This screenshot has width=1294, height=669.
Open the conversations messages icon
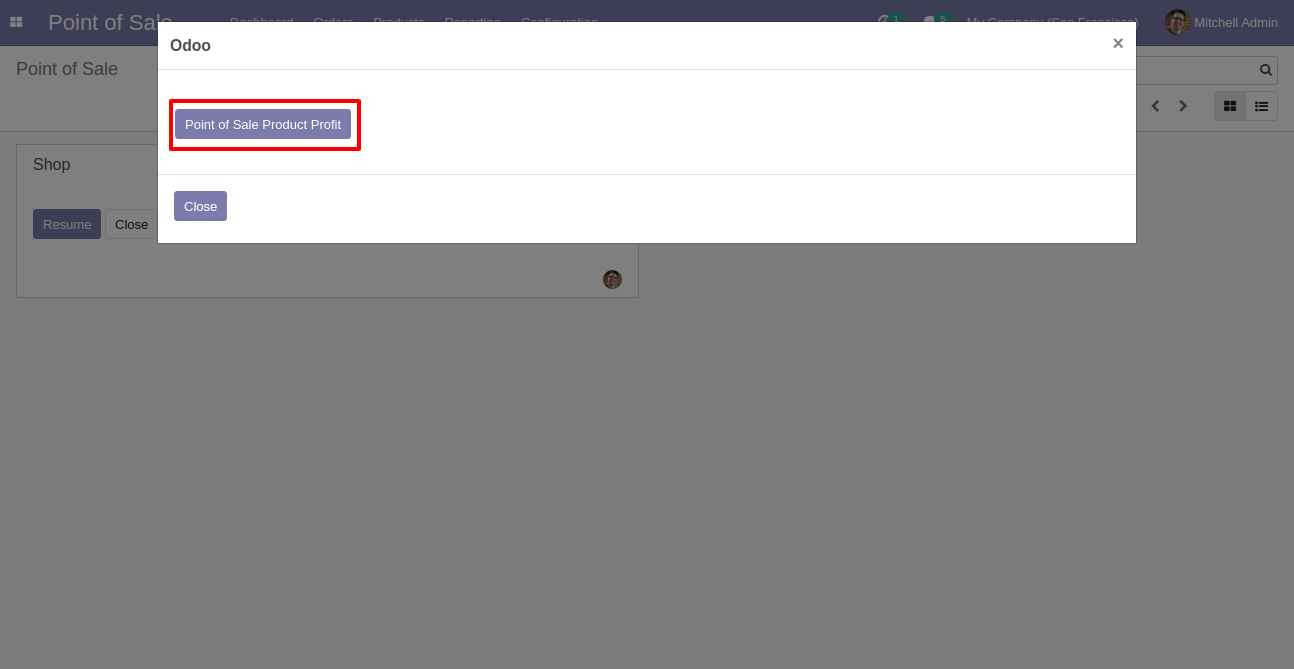click(931, 21)
